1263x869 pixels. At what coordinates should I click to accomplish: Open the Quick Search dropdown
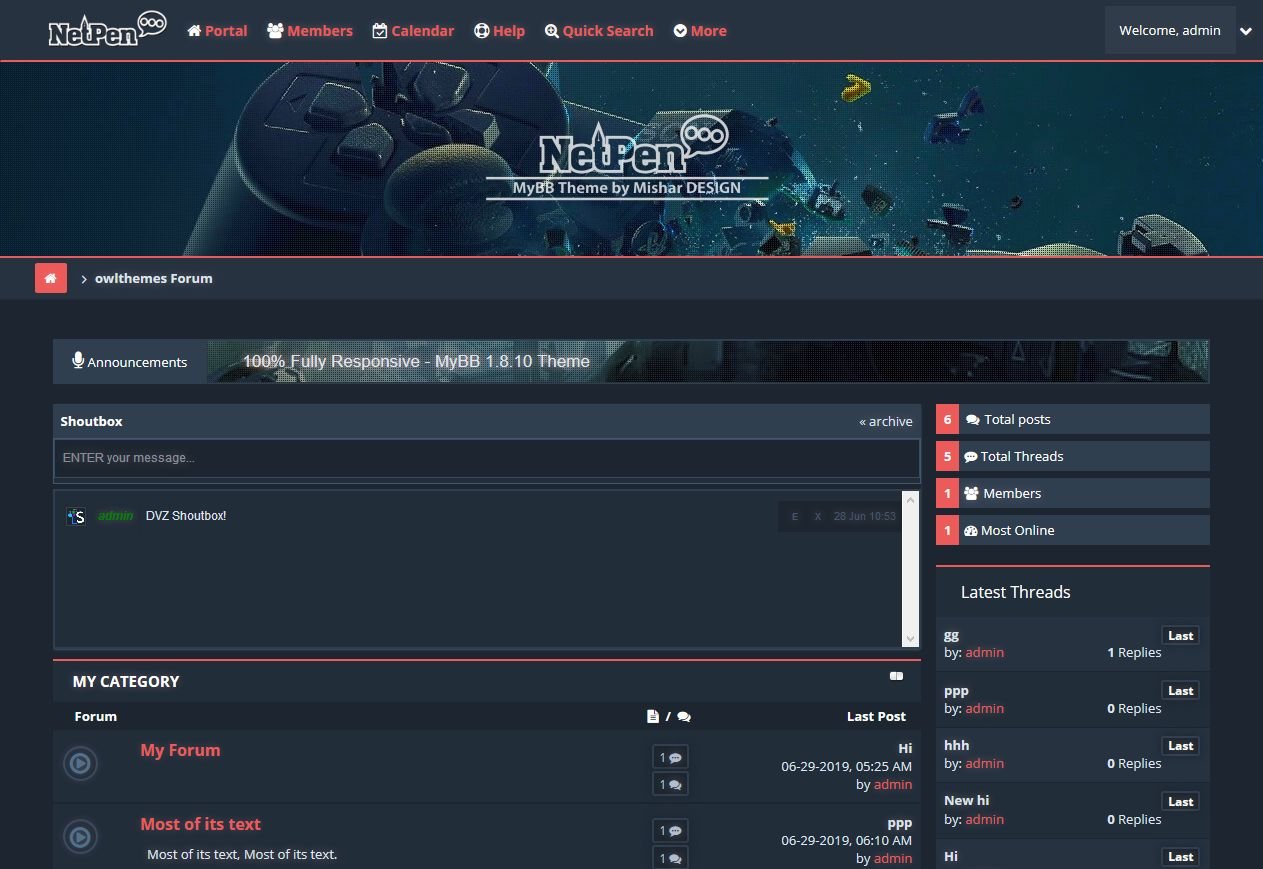pos(599,31)
